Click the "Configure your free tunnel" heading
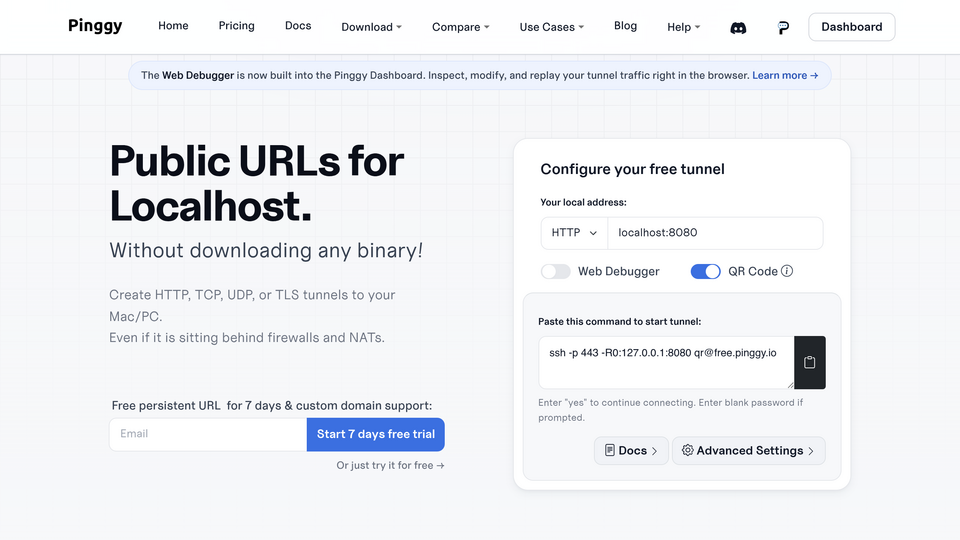 coord(632,169)
